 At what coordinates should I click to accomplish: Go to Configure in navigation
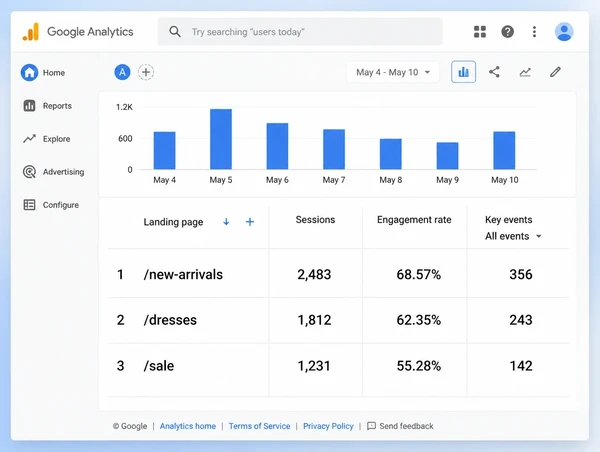[x=61, y=205]
